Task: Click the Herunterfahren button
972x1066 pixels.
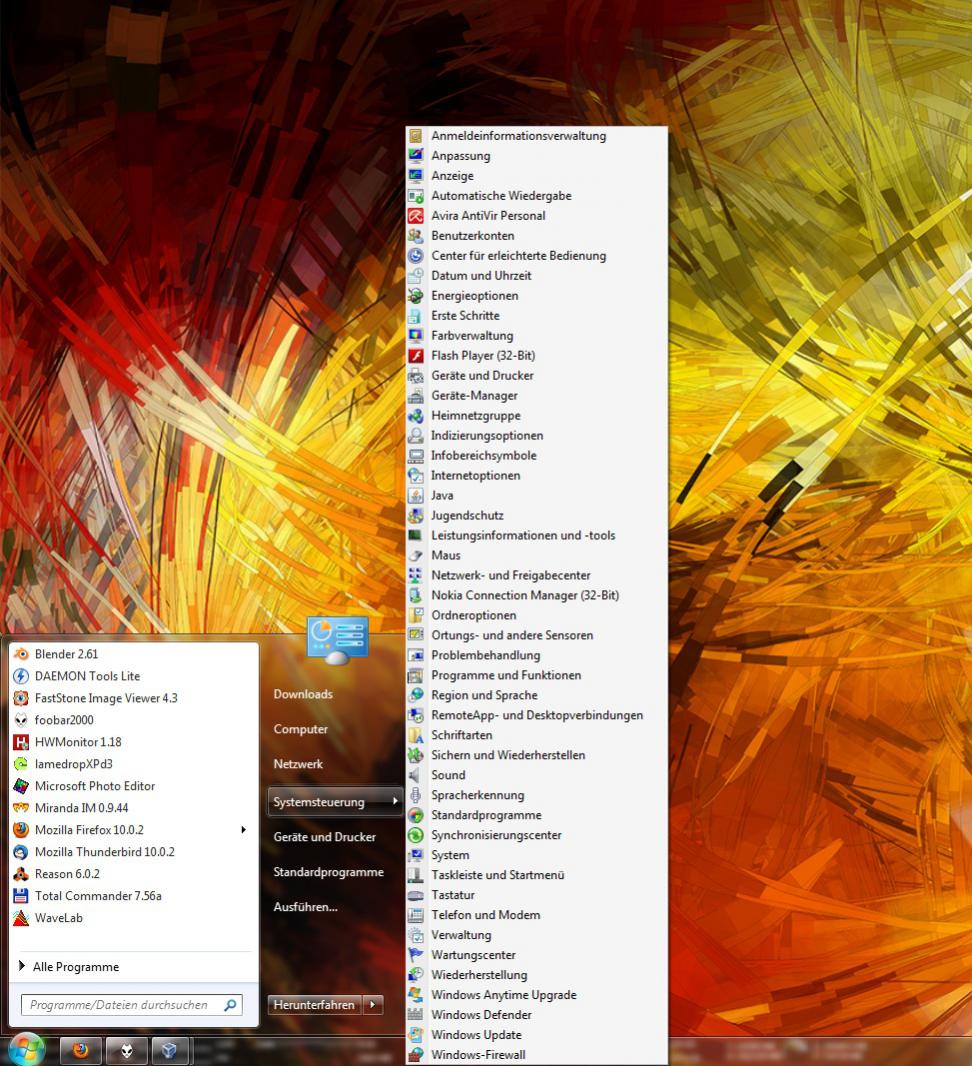Action: pos(314,1005)
